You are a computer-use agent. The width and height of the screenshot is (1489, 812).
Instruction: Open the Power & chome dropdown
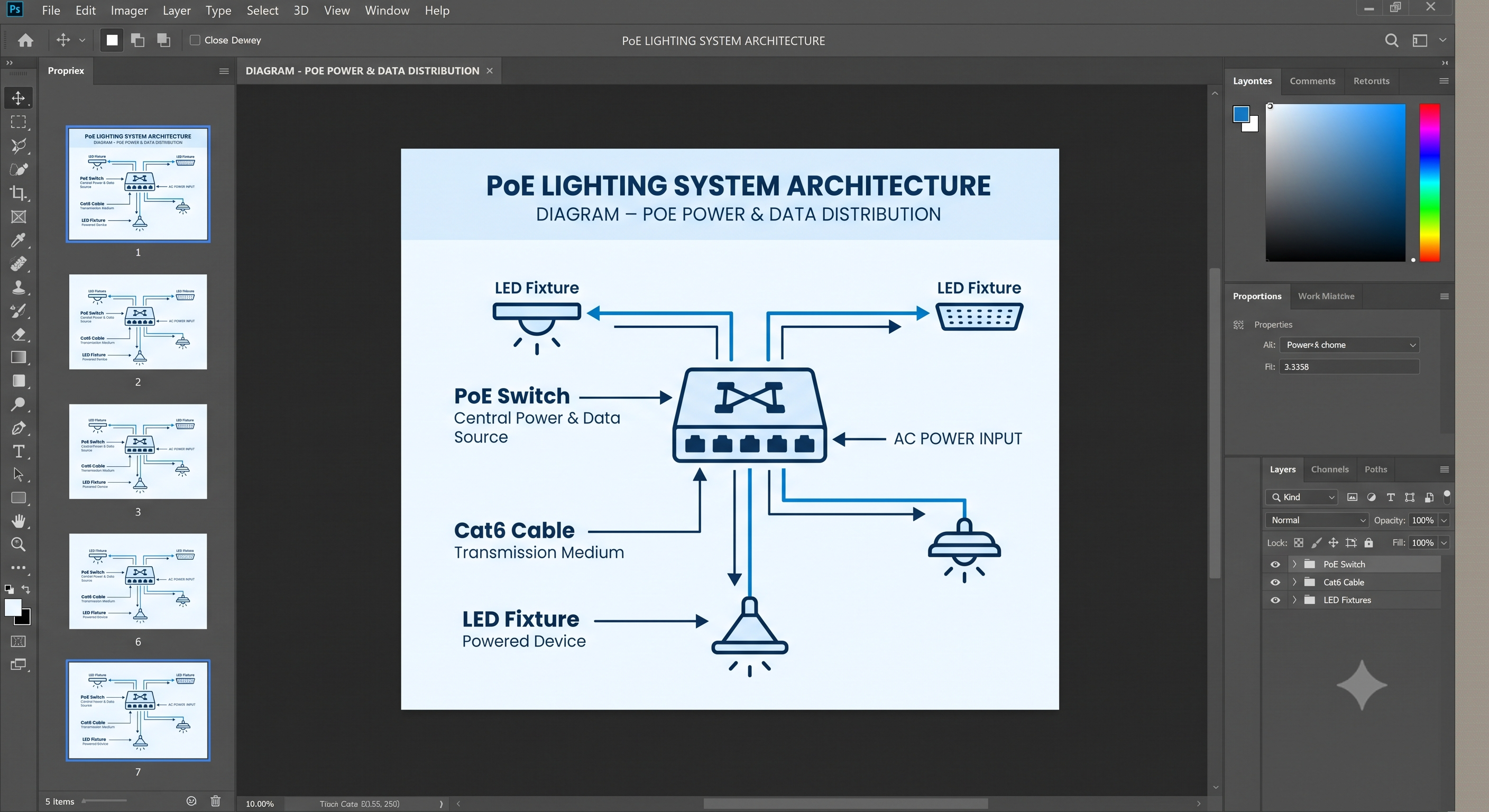coord(1350,345)
